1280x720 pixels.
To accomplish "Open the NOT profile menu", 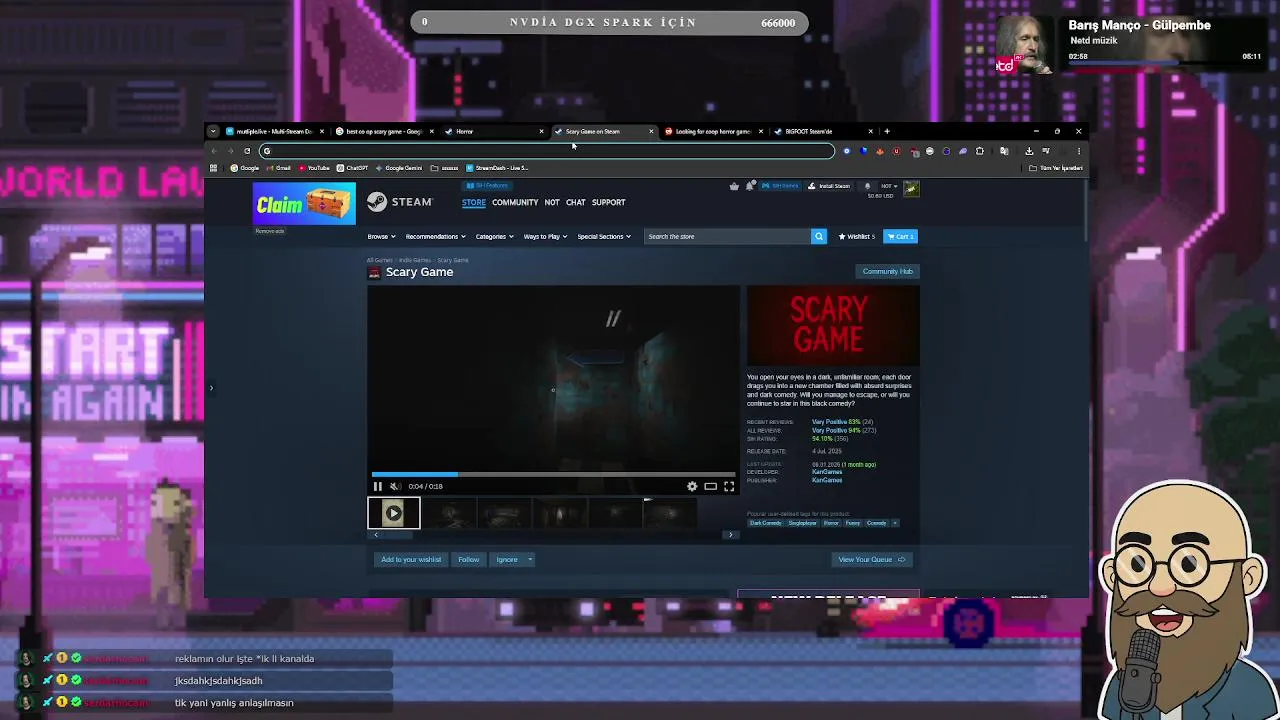I will pos(552,202).
